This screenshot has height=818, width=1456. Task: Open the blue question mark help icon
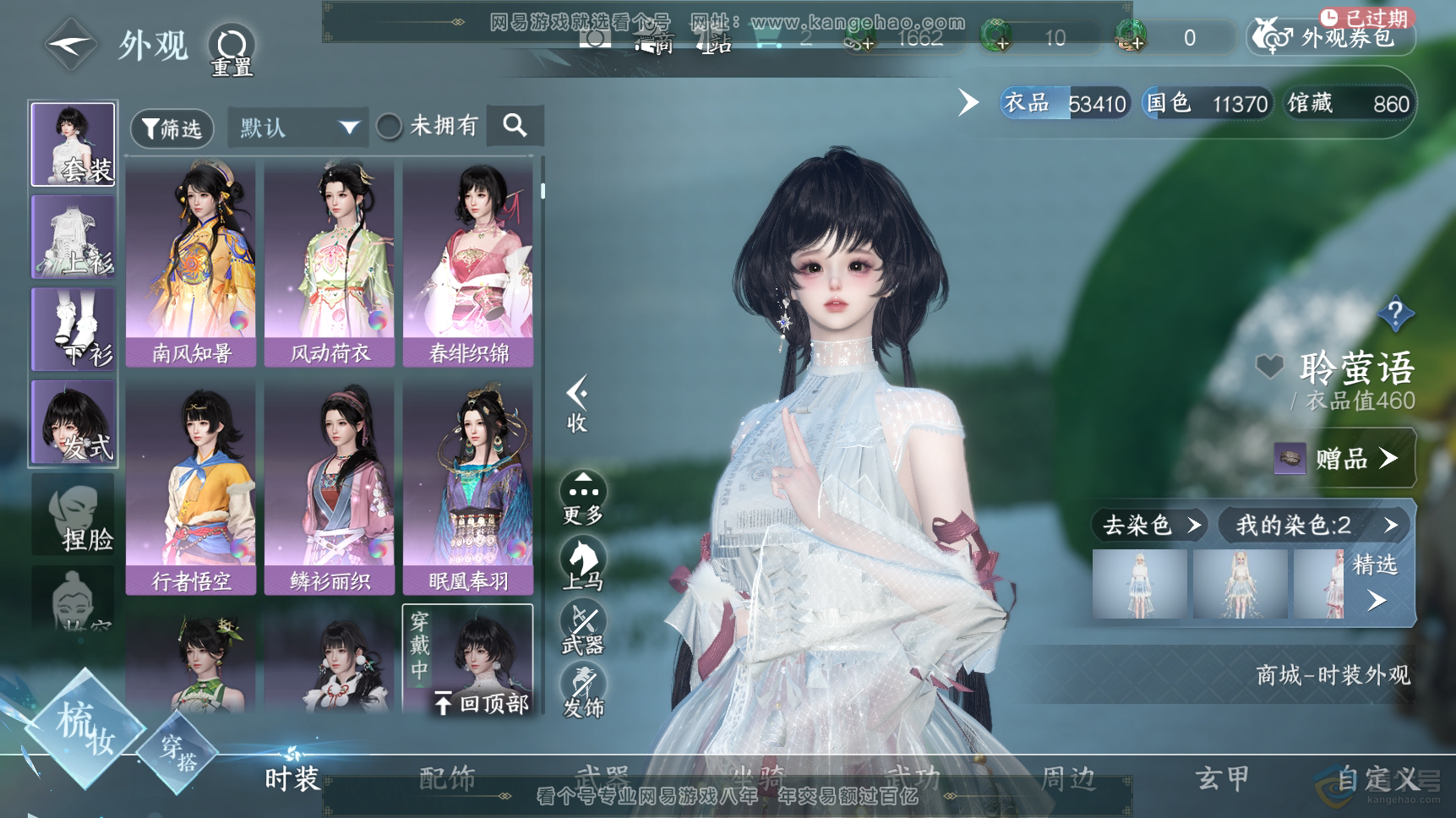(x=1395, y=314)
